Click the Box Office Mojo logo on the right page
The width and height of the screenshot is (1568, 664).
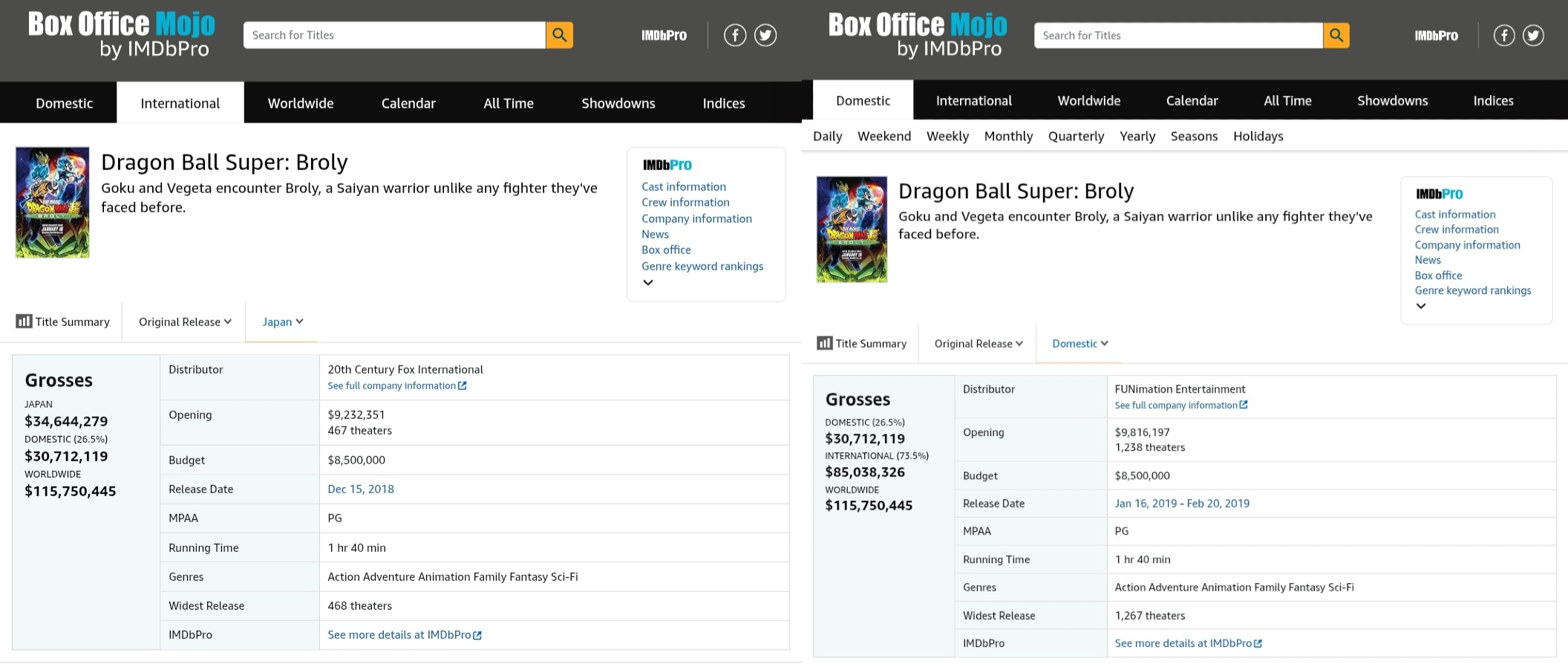point(918,35)
